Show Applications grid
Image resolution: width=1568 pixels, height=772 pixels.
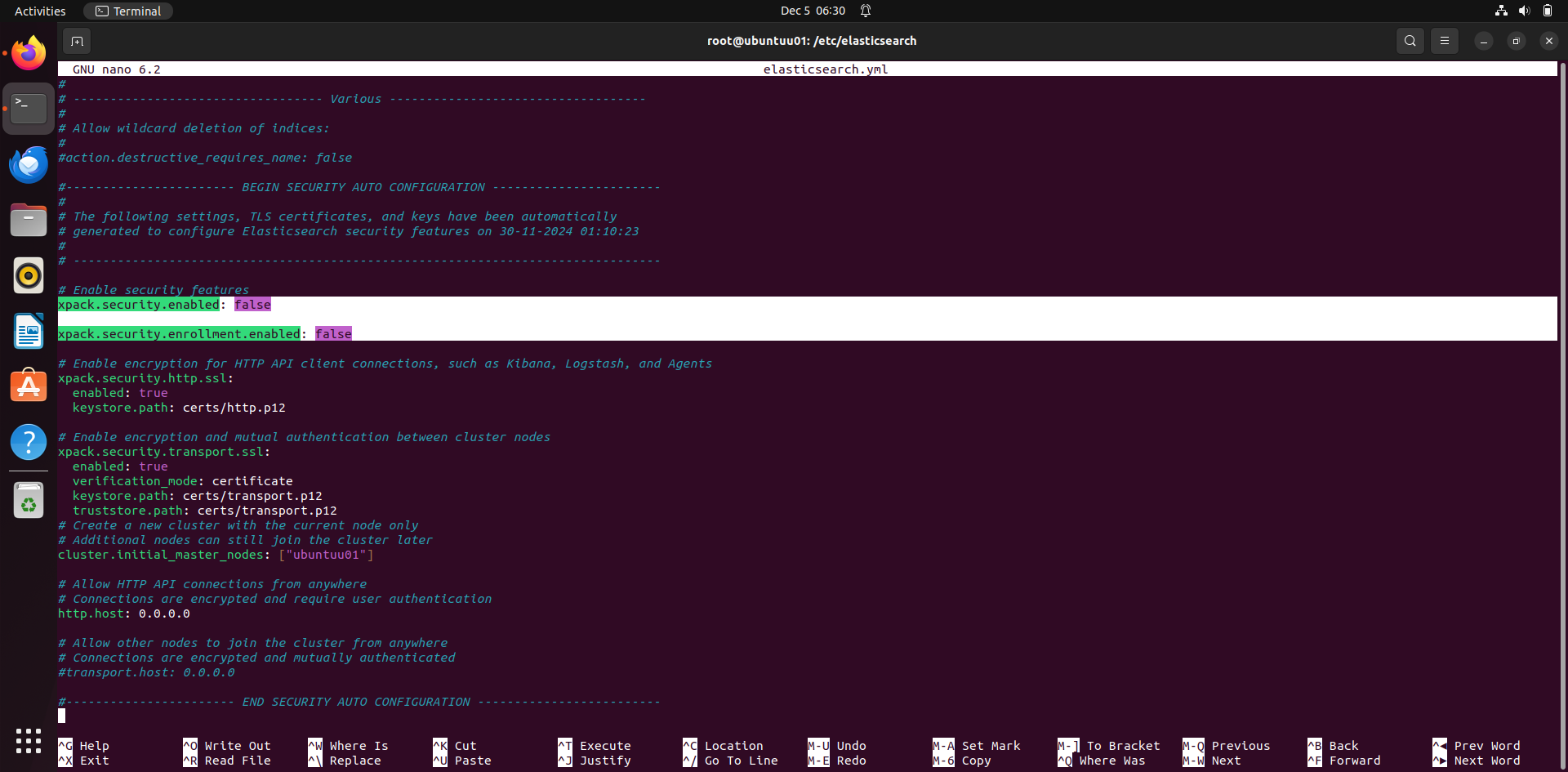pyautogui.click(x=29, y=741)
